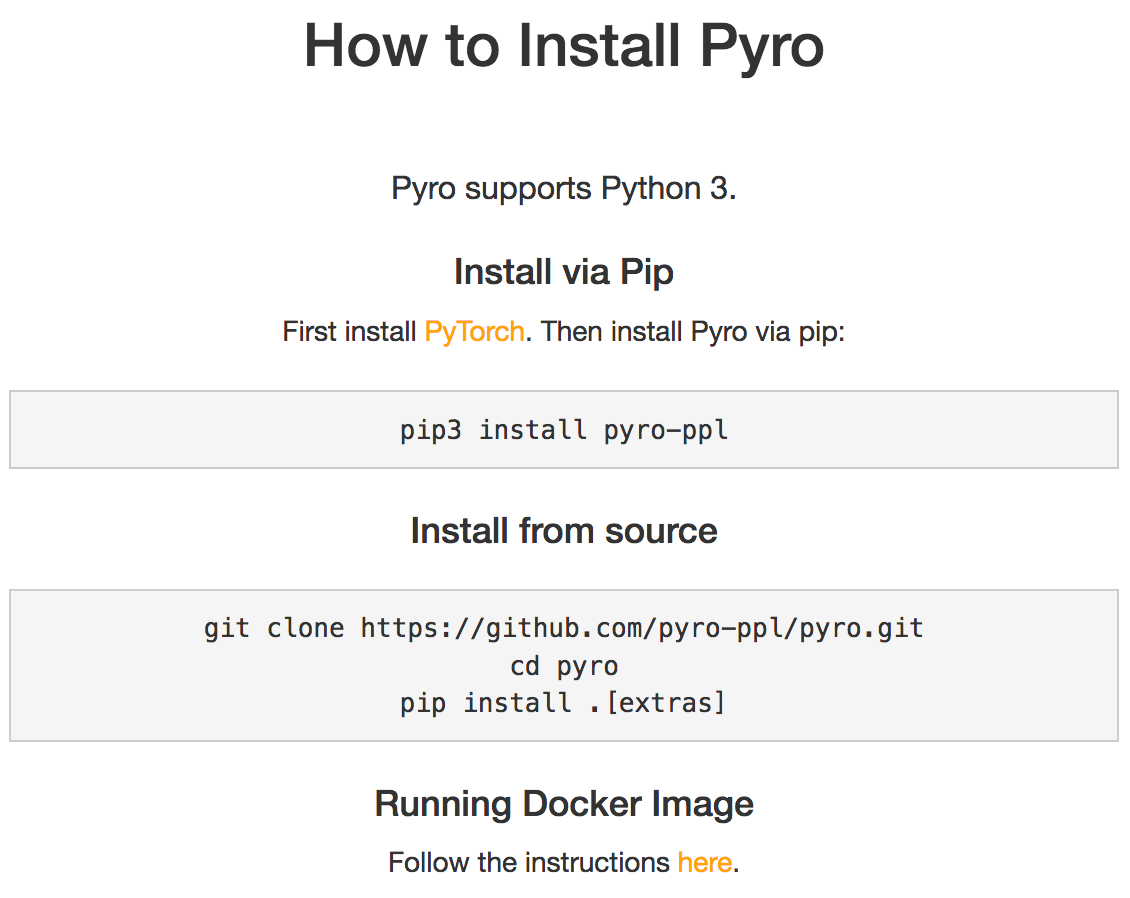This screenshot has height=898, width=1130.
Task: Select the "Install from source" heading
Action: 564,530
